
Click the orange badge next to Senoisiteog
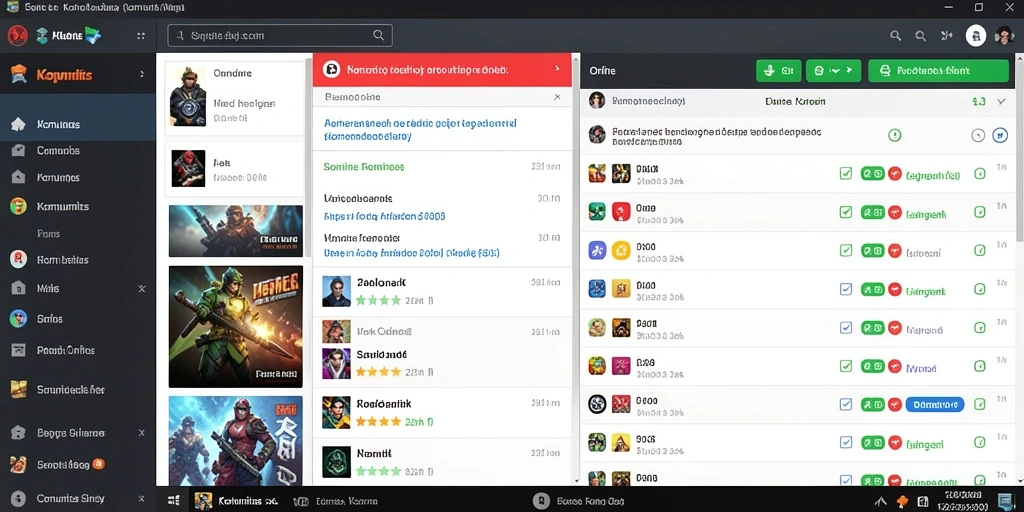pyautogui.click(x=99, y=464)
